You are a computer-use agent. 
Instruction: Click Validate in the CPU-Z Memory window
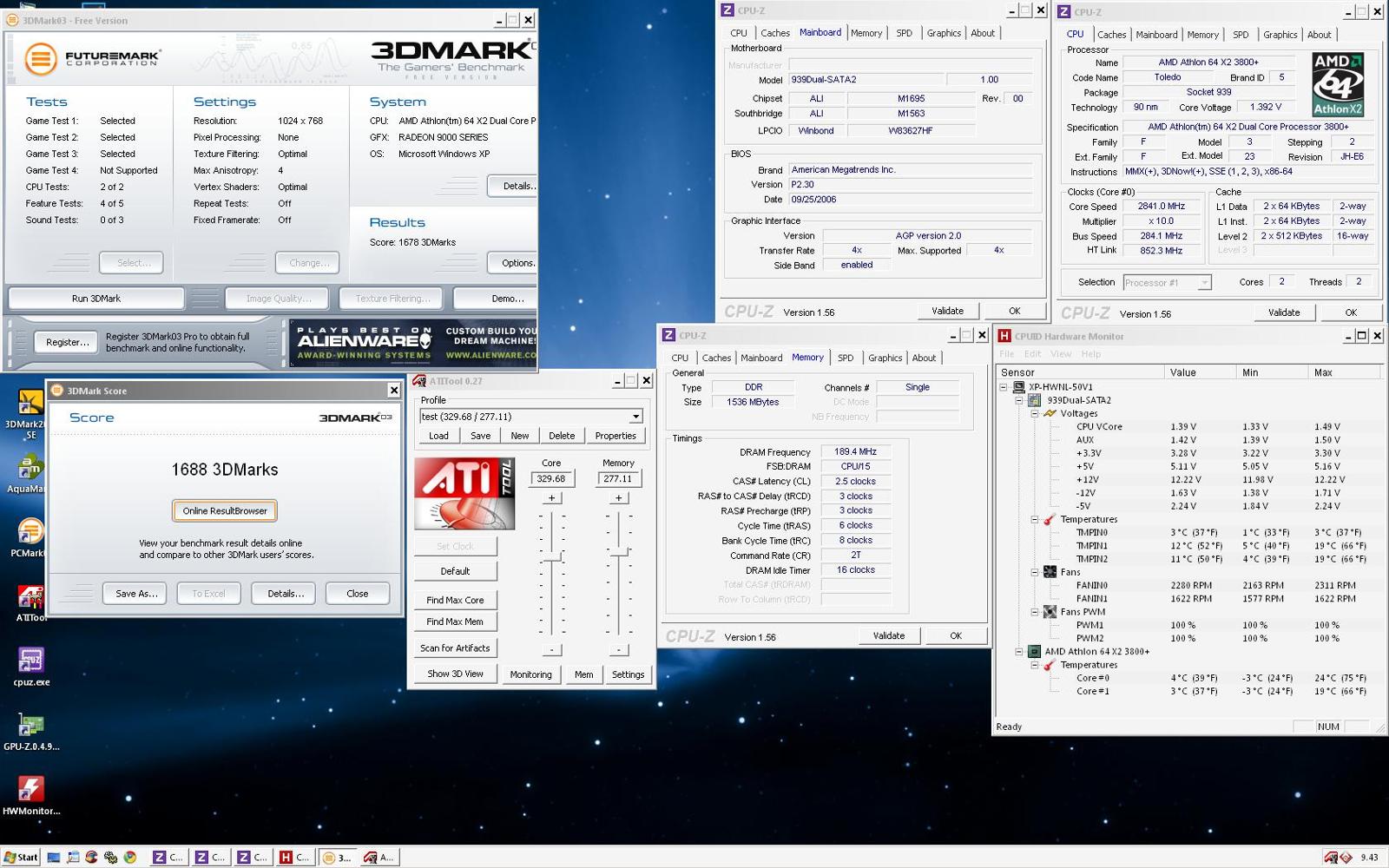(x=888, y=635)
